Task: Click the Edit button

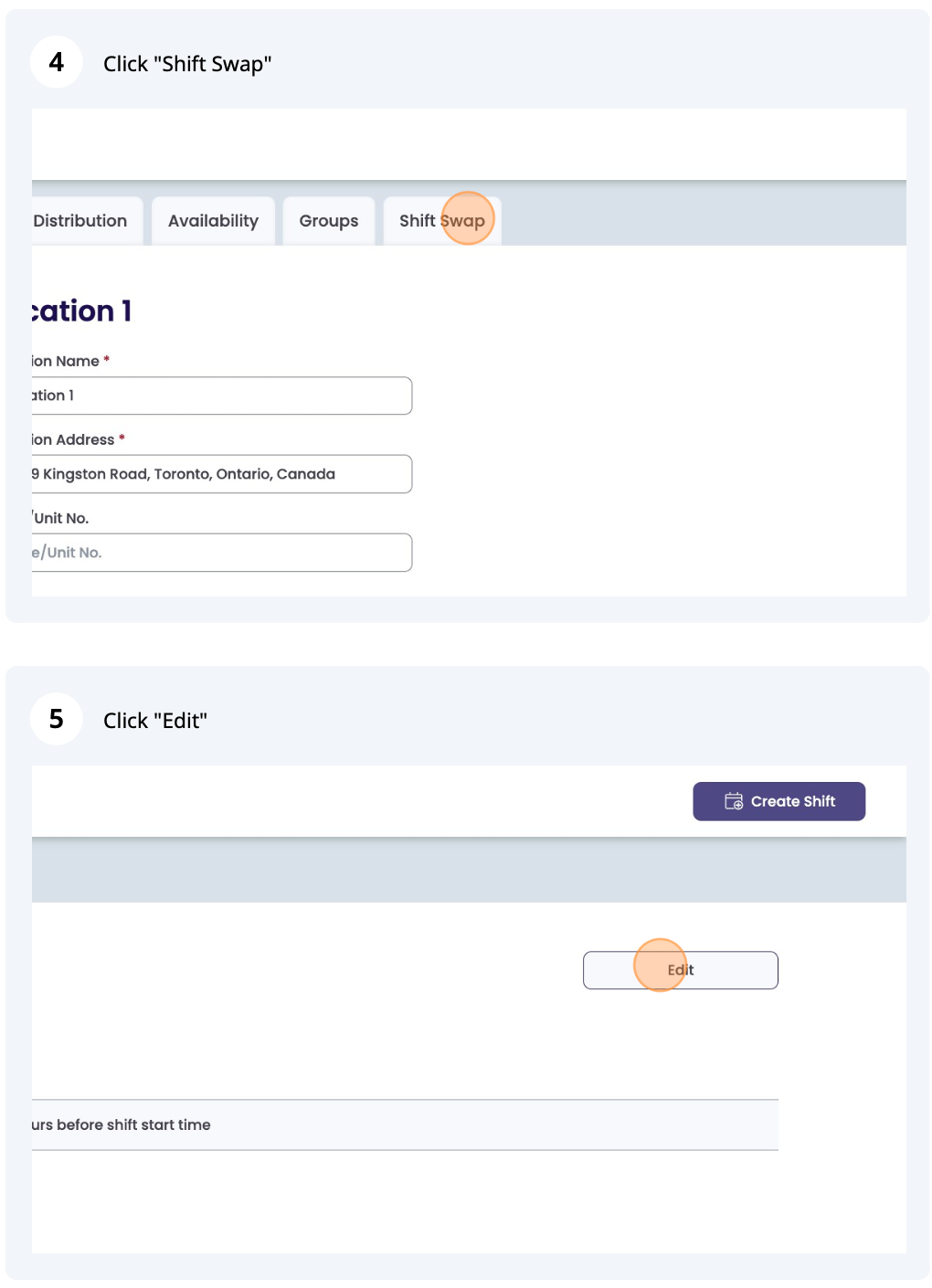Action: (x=680, y=970)
